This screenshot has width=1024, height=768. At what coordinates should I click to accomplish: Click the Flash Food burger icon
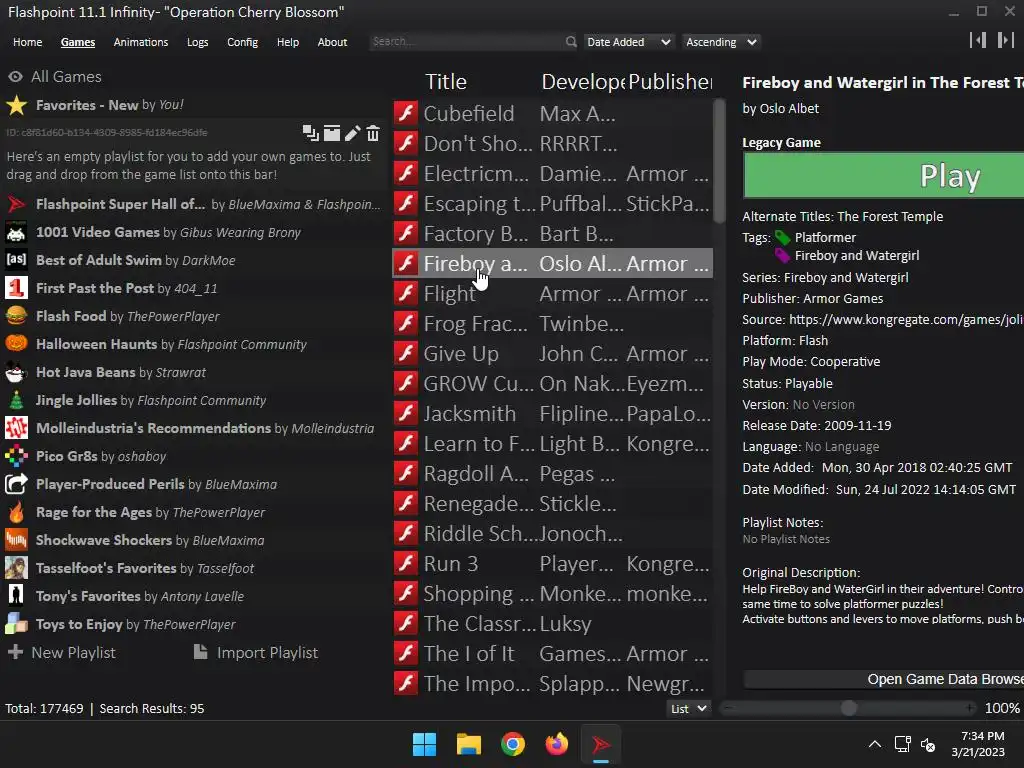coord(16,316)
